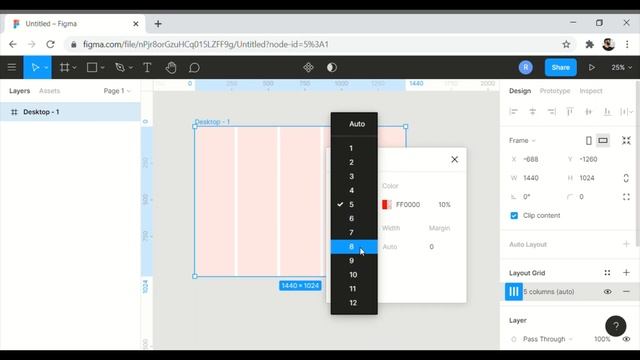Viewport: 640px width, 360px height.
Task: Open shape tools chevron
Action: [x=102, y=68]
